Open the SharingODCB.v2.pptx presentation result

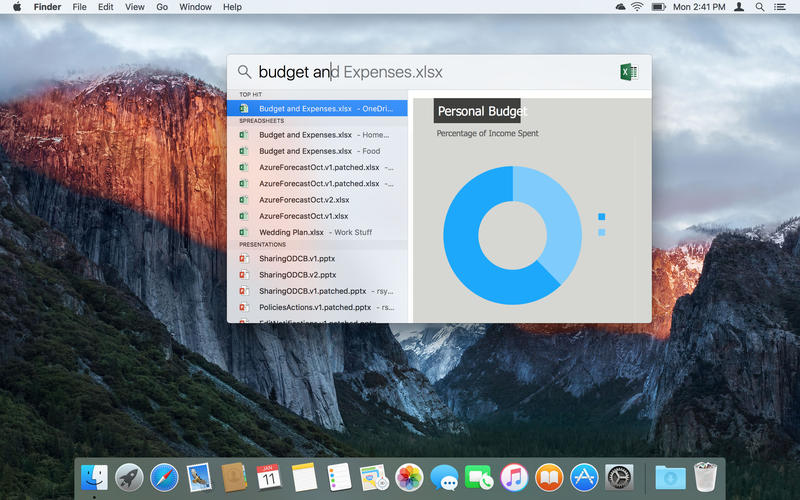[297, 274]
